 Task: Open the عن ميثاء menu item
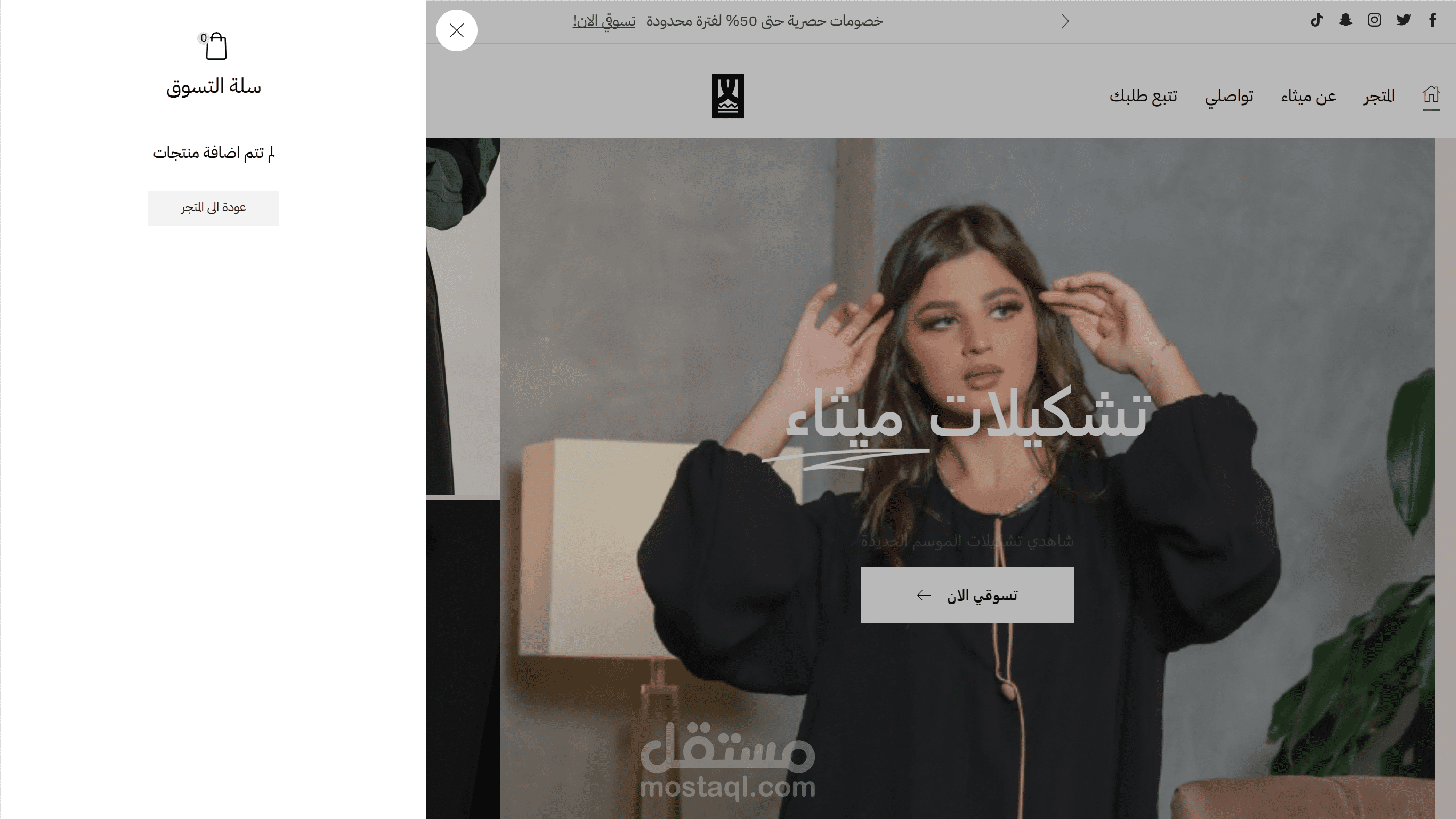(1308, 96)
